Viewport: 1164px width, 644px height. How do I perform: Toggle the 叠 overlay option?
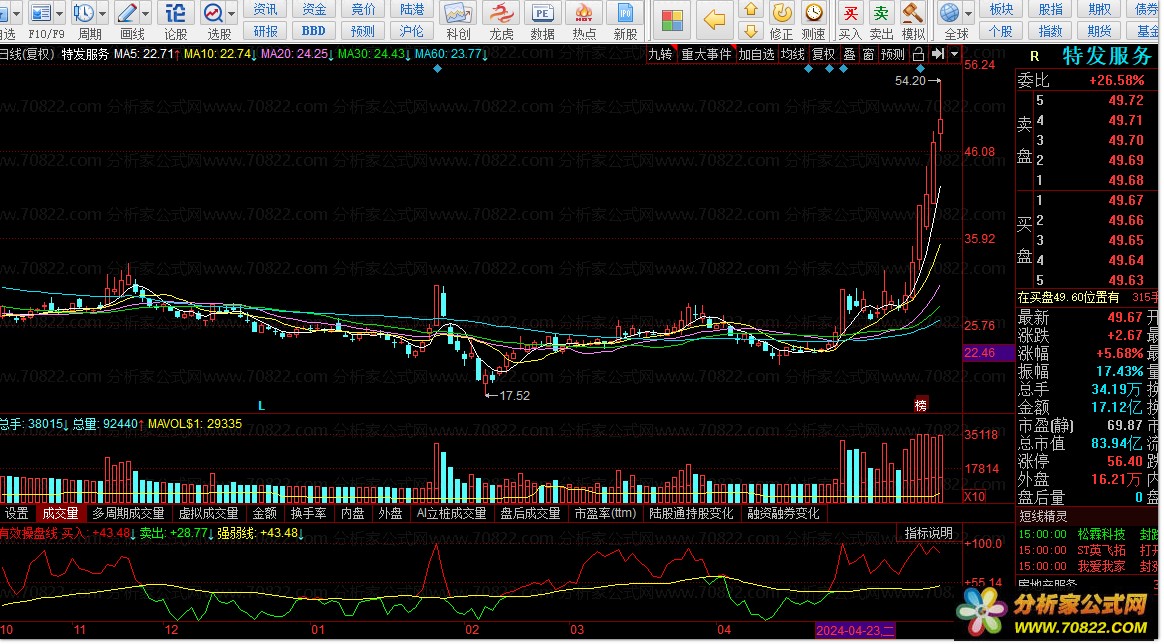pos(849,54)
